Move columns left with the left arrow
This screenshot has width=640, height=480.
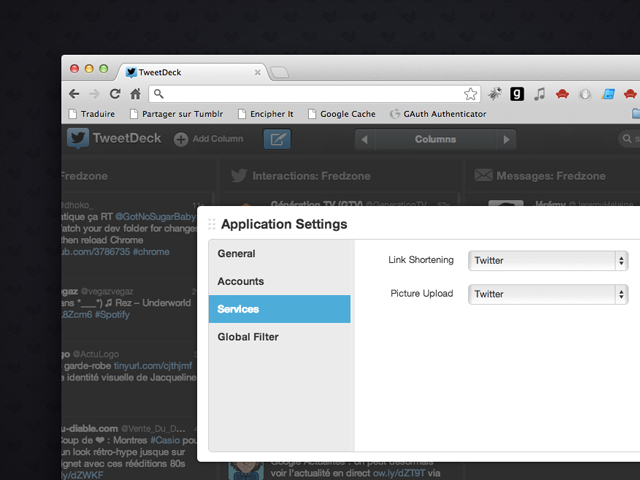coord(364,140)
